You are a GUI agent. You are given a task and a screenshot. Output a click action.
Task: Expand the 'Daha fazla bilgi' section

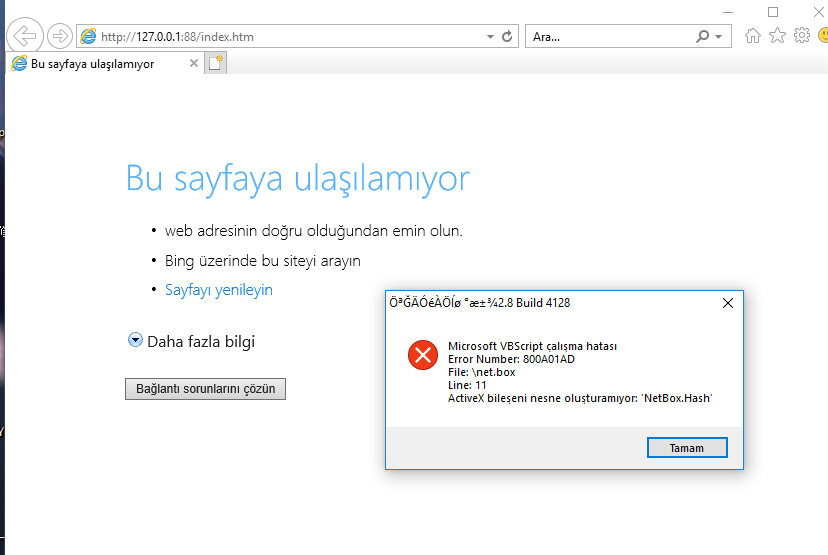click(191, 342)
